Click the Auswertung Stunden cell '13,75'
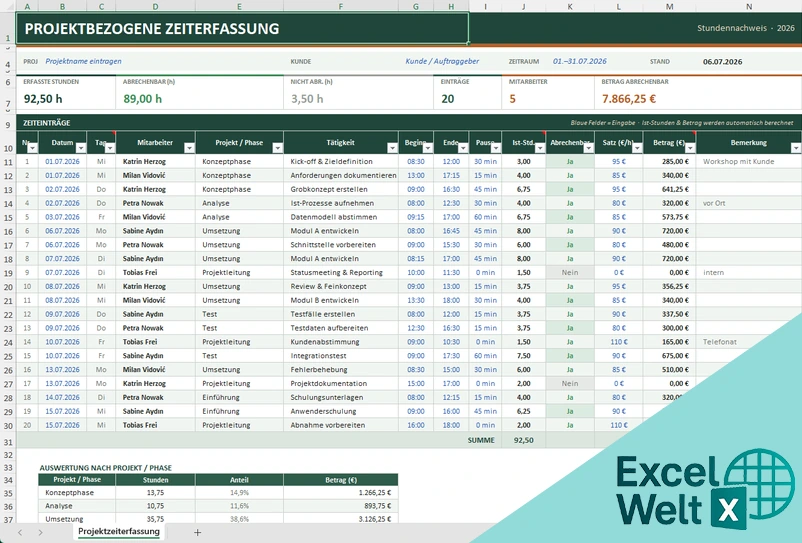The height and width of the screenshot is (543, 802). [155, 493]
